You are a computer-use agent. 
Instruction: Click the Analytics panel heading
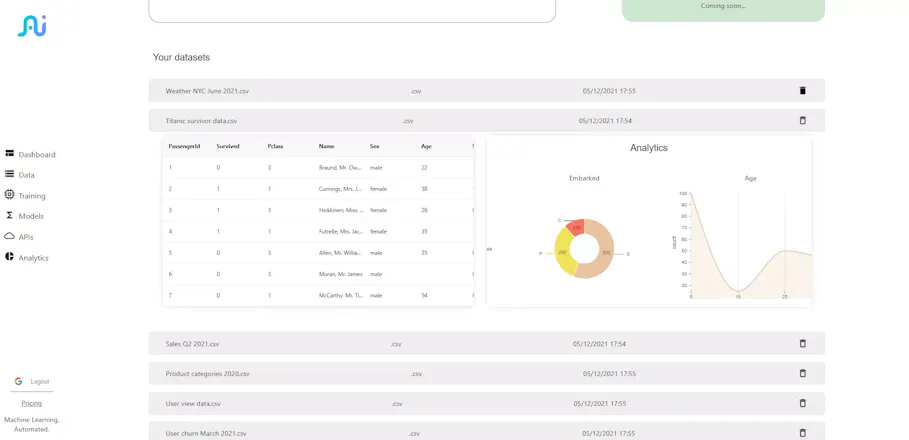[x=649, y=148]
